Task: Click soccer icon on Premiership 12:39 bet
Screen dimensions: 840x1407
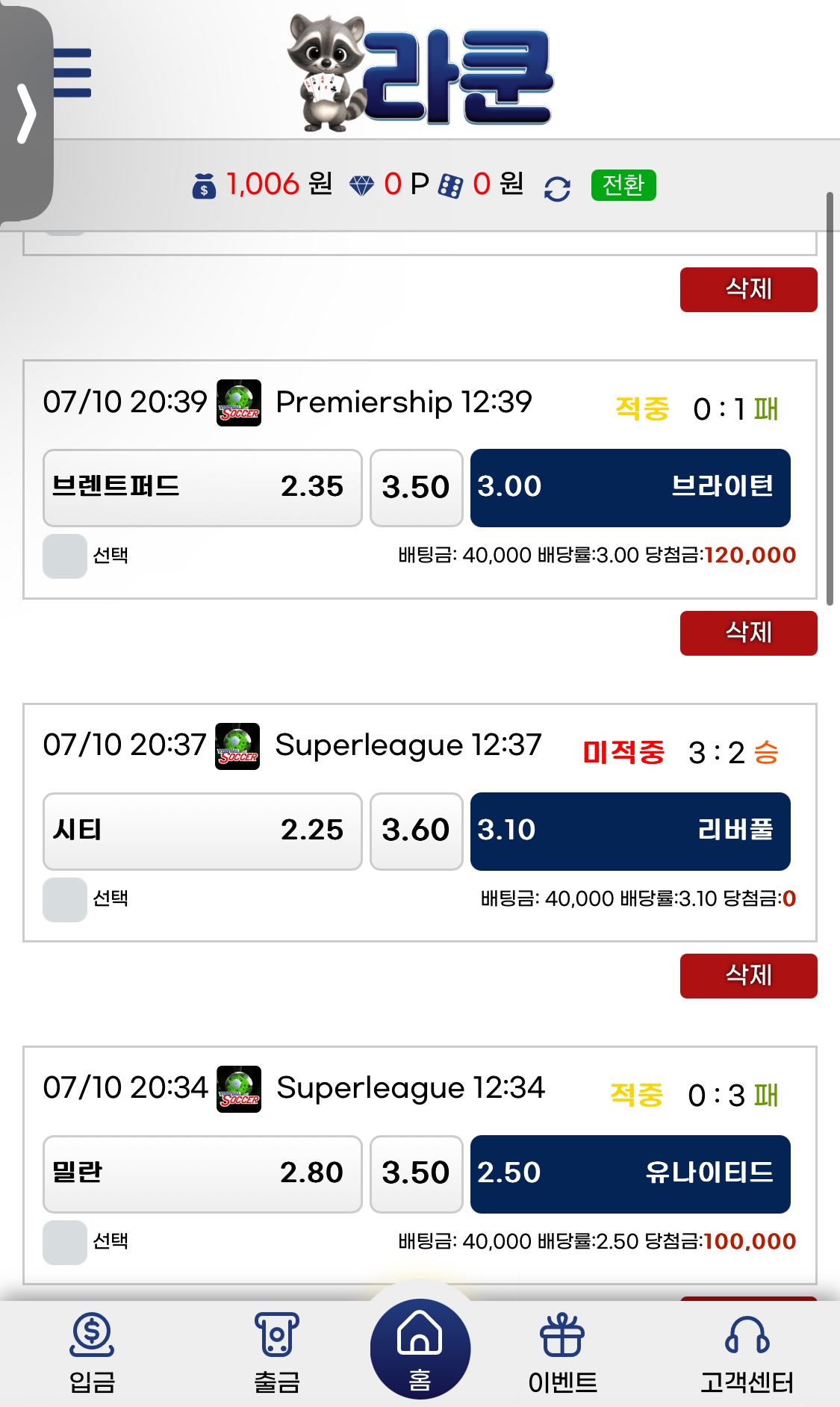Action: click(239, 403)
